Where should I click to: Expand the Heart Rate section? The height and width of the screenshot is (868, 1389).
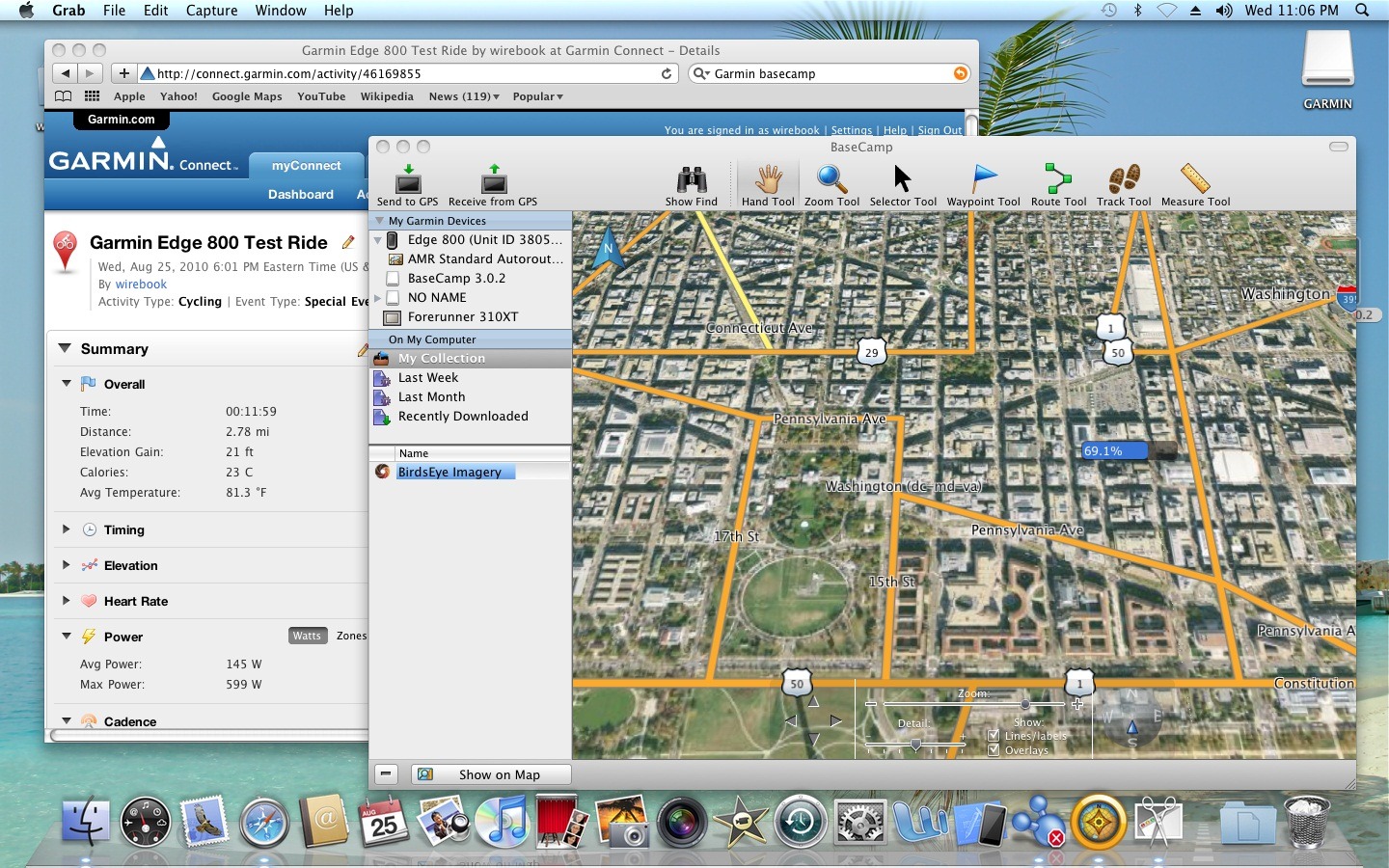pyautogui.click(x=66, y=601)
